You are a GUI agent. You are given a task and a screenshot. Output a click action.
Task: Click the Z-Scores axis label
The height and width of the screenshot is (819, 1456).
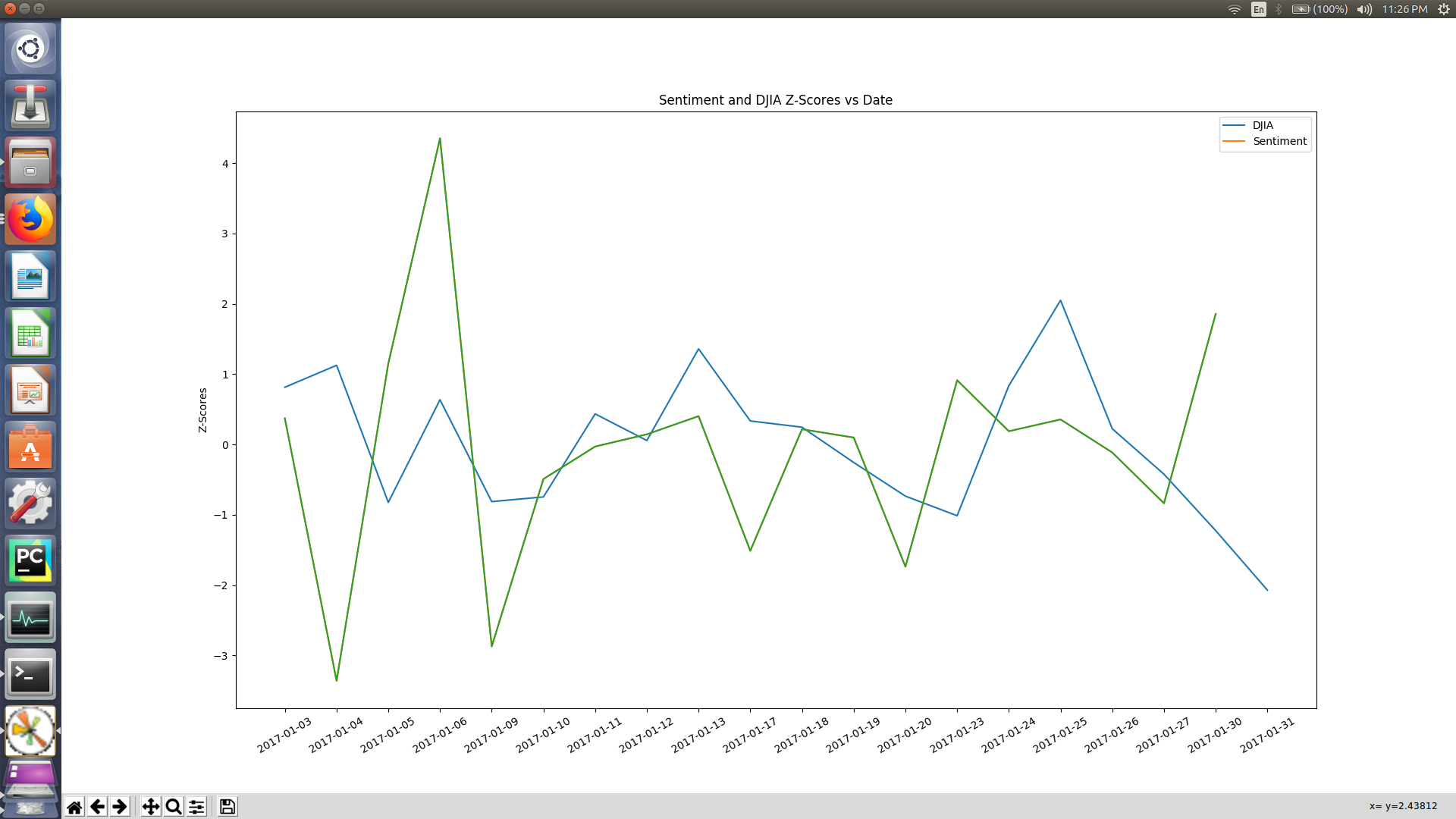pos(202,410)
